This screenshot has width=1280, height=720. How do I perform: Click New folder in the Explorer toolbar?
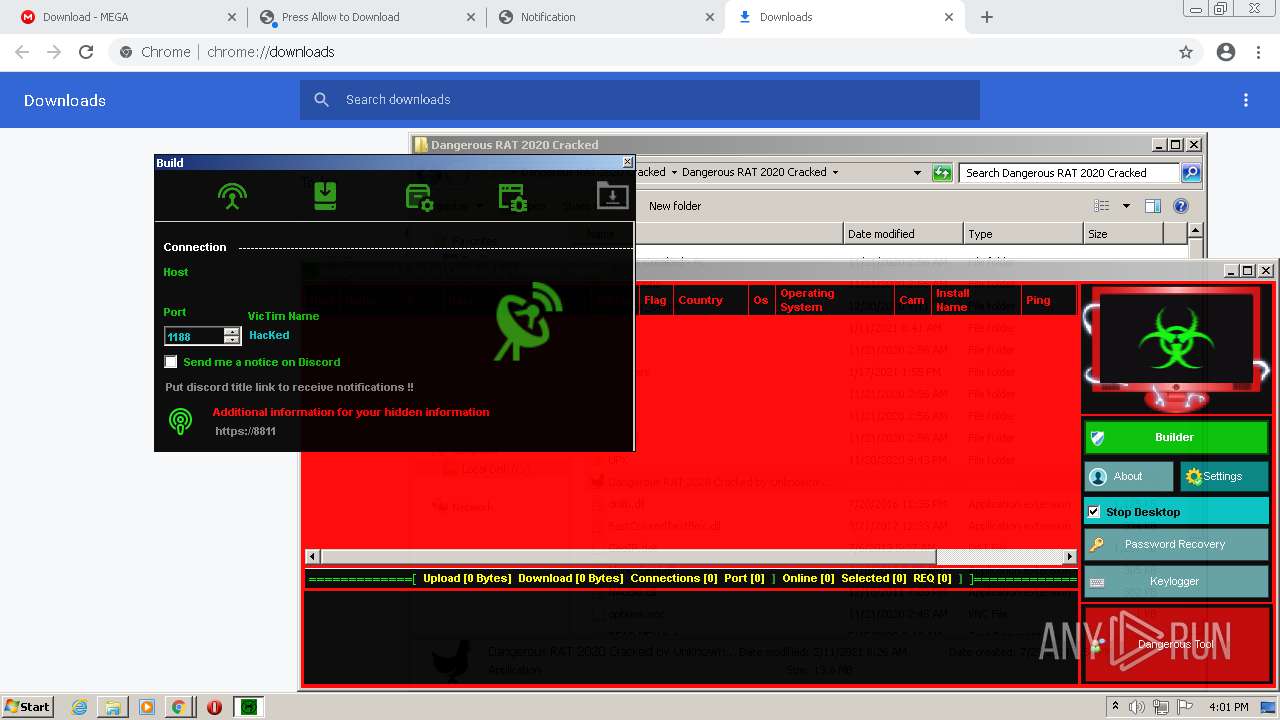pyautogui.click(x=675, y=206)
